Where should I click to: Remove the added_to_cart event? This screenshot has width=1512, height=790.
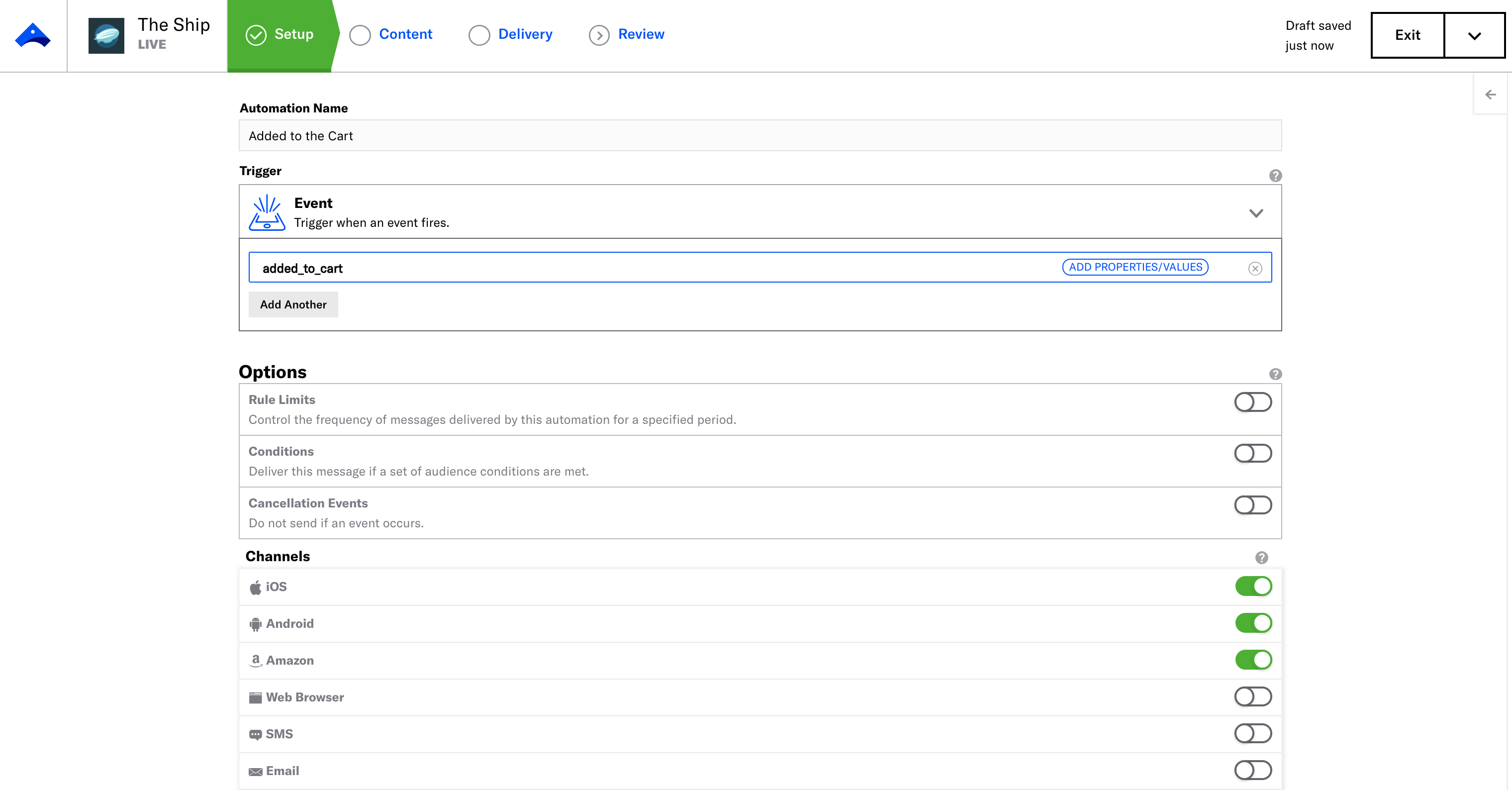(x=1255, y=268)
